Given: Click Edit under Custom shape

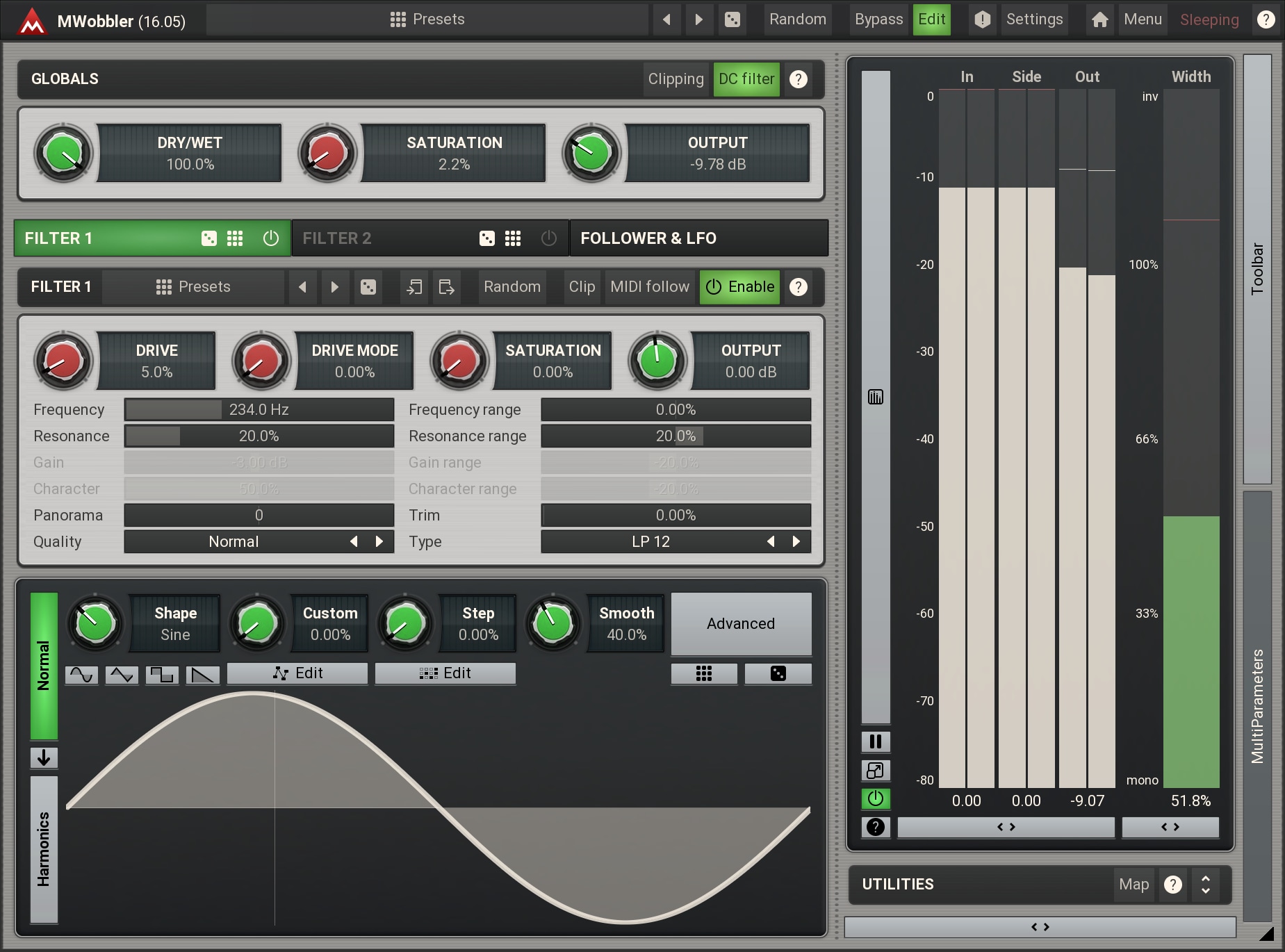Looking at the screenshot, I should [x=297, y=673].
